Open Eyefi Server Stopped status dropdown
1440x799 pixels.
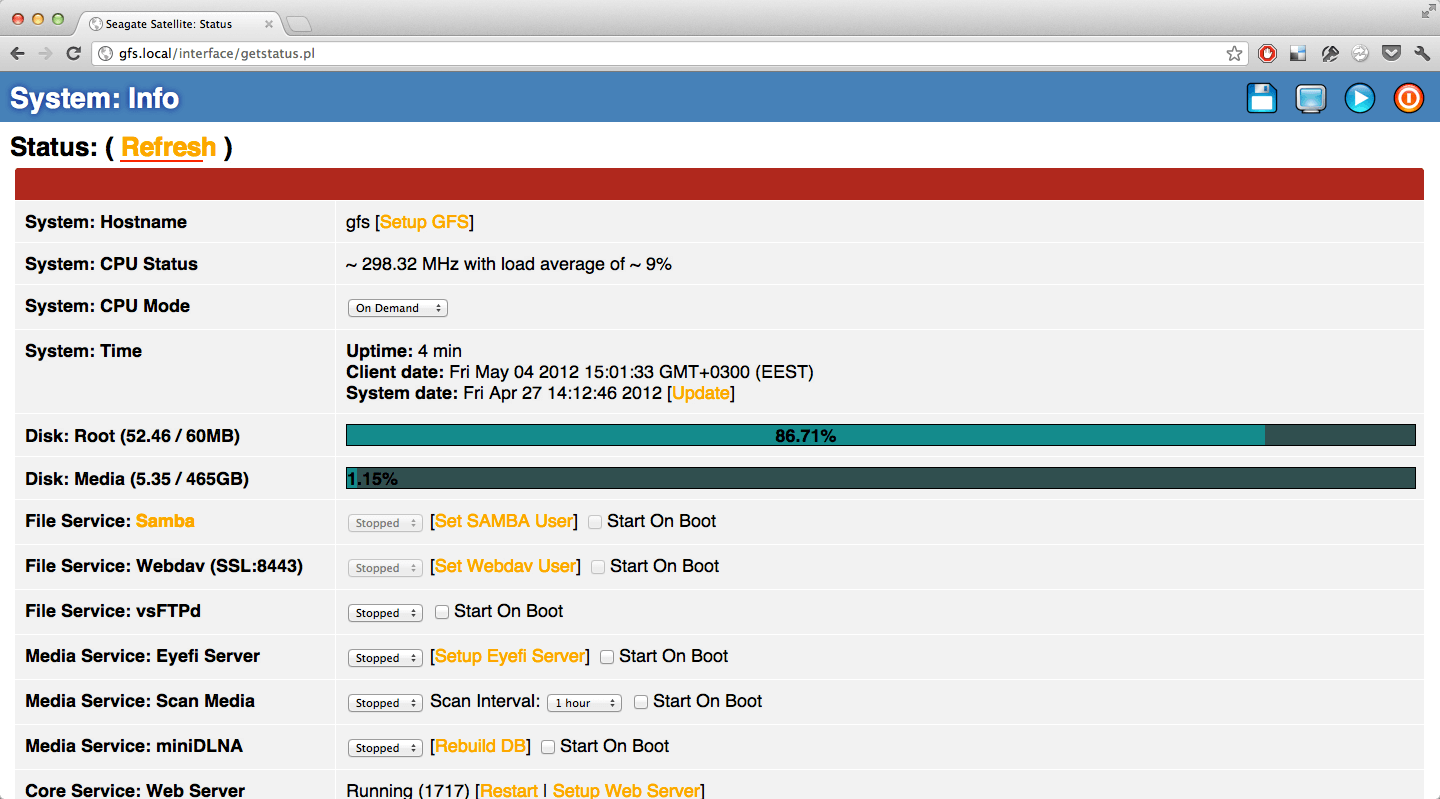click(x=385, y=658)
